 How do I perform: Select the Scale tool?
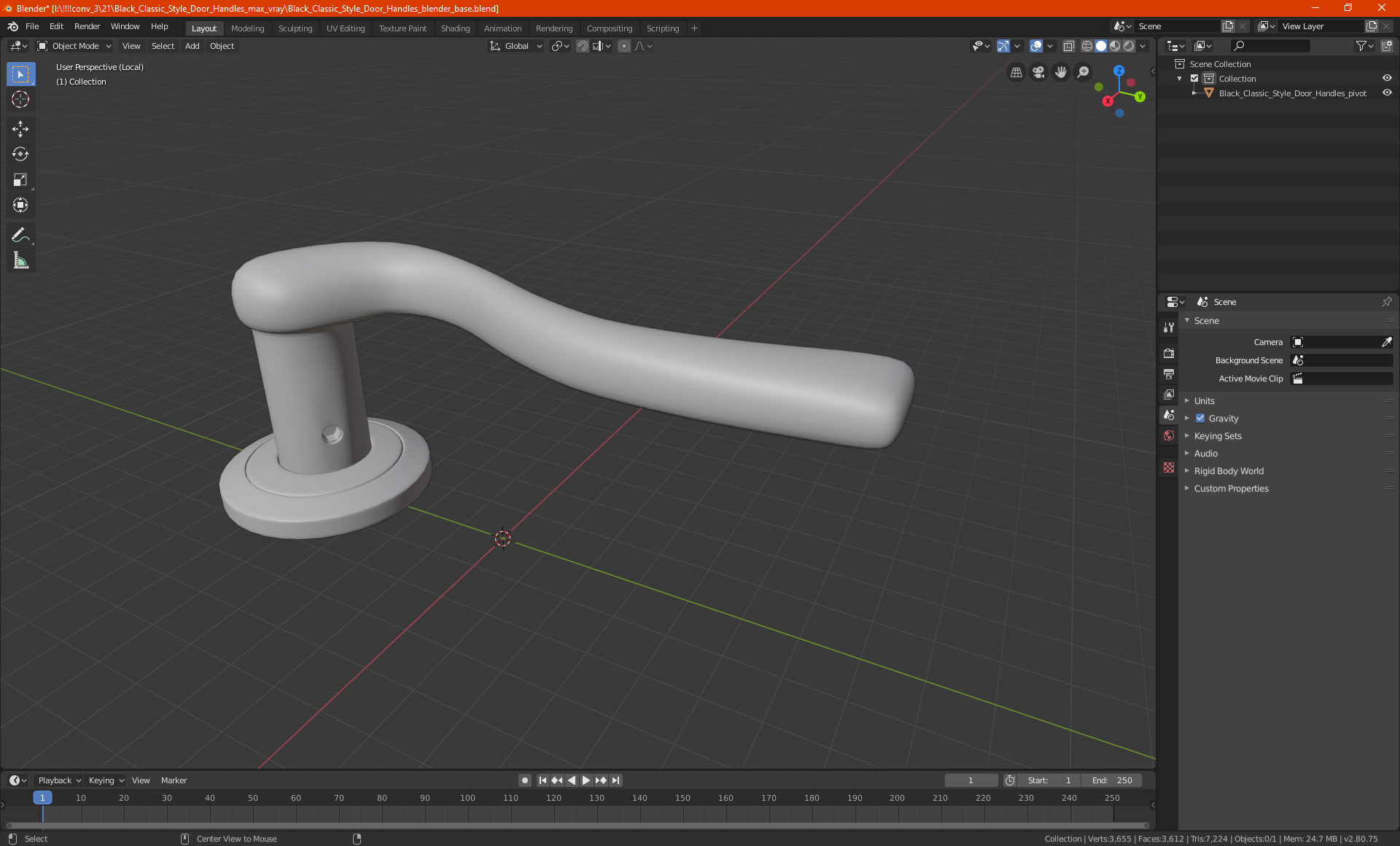point(20,179)
